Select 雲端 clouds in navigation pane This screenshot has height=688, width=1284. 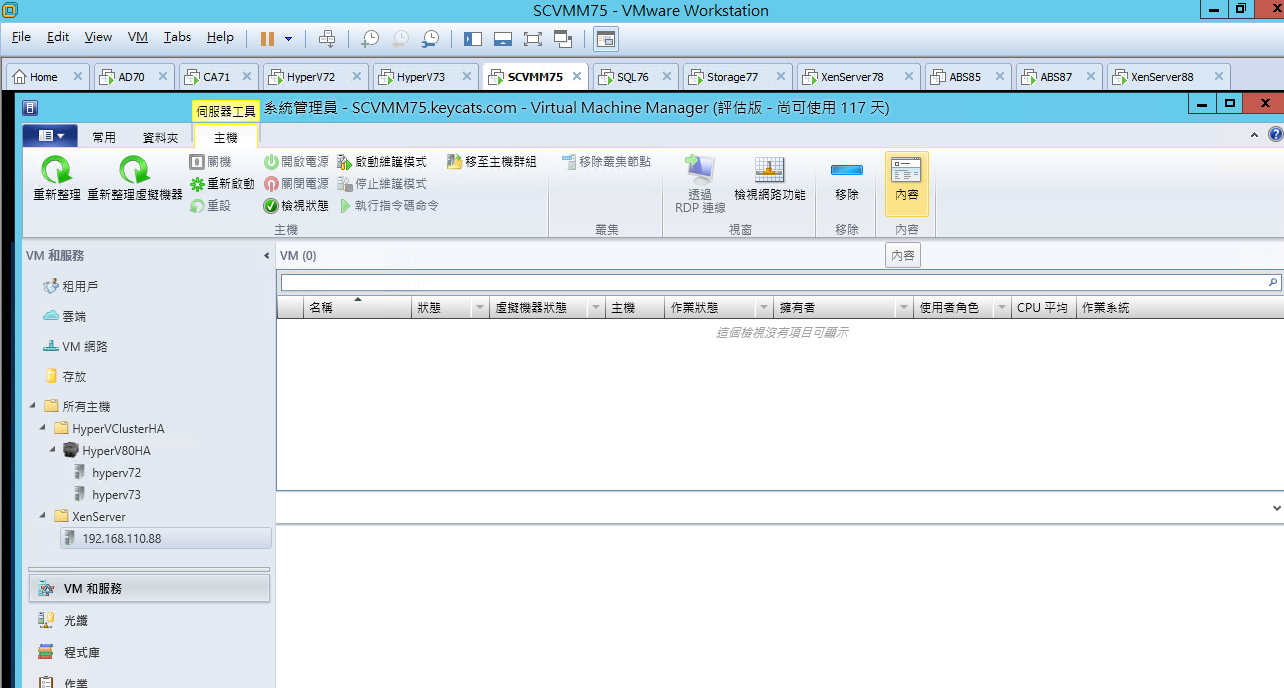click(x=74, y=316)
